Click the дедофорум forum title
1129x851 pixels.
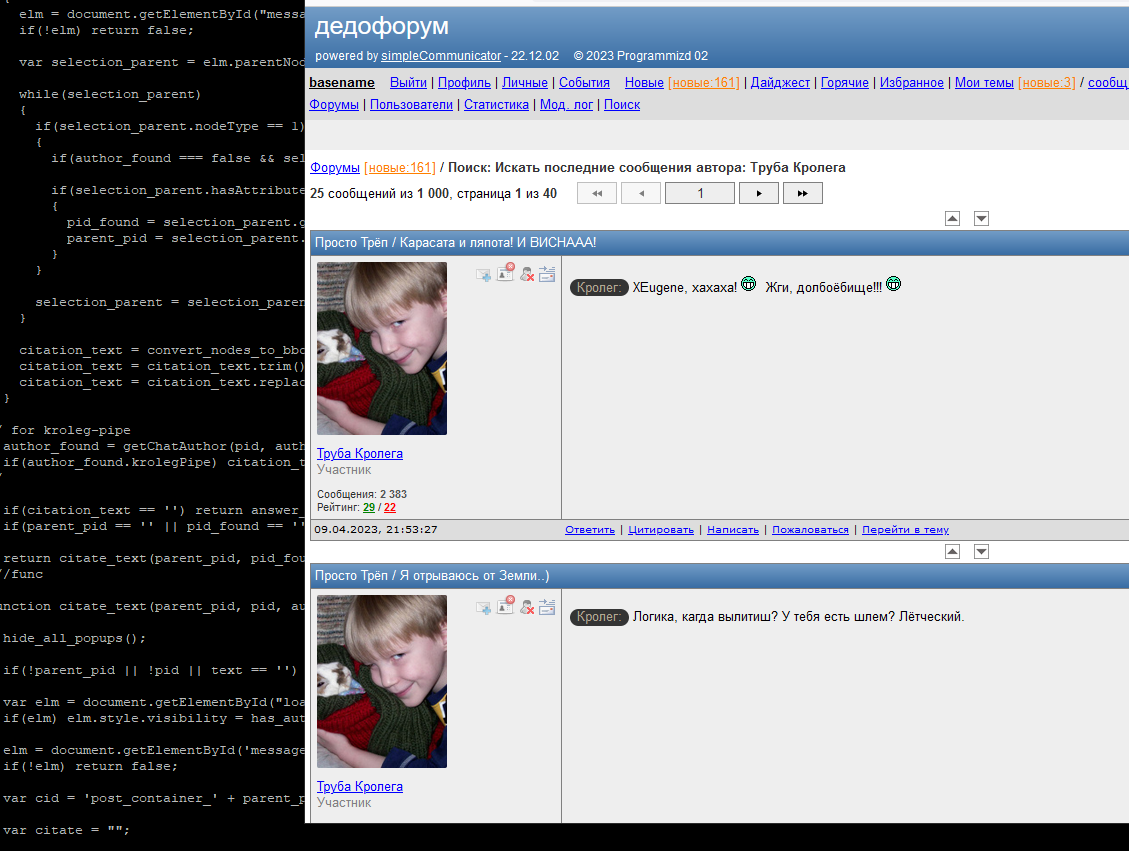pyautogui.click(x=382, y=26)
